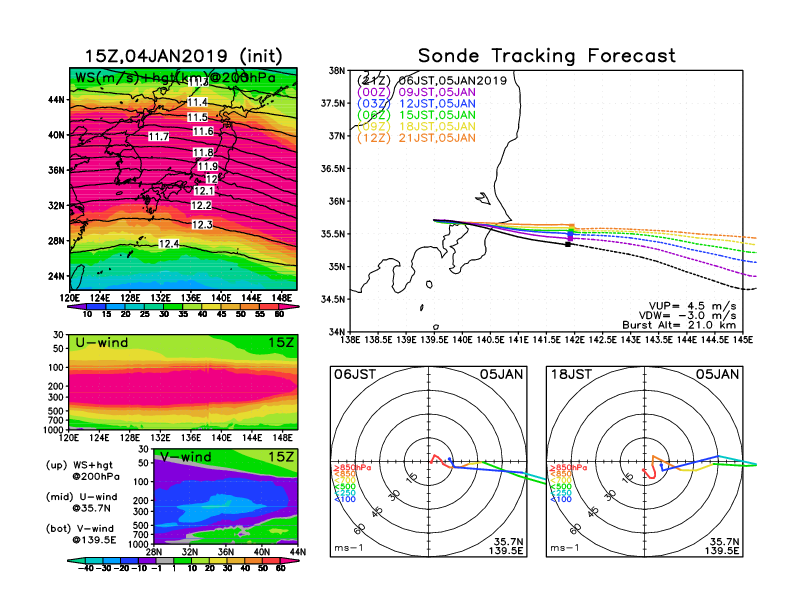This screenshot has height=612, width=792.
Task: Click '<500' legend in 18JST hodograph
Action: (561, 487)
